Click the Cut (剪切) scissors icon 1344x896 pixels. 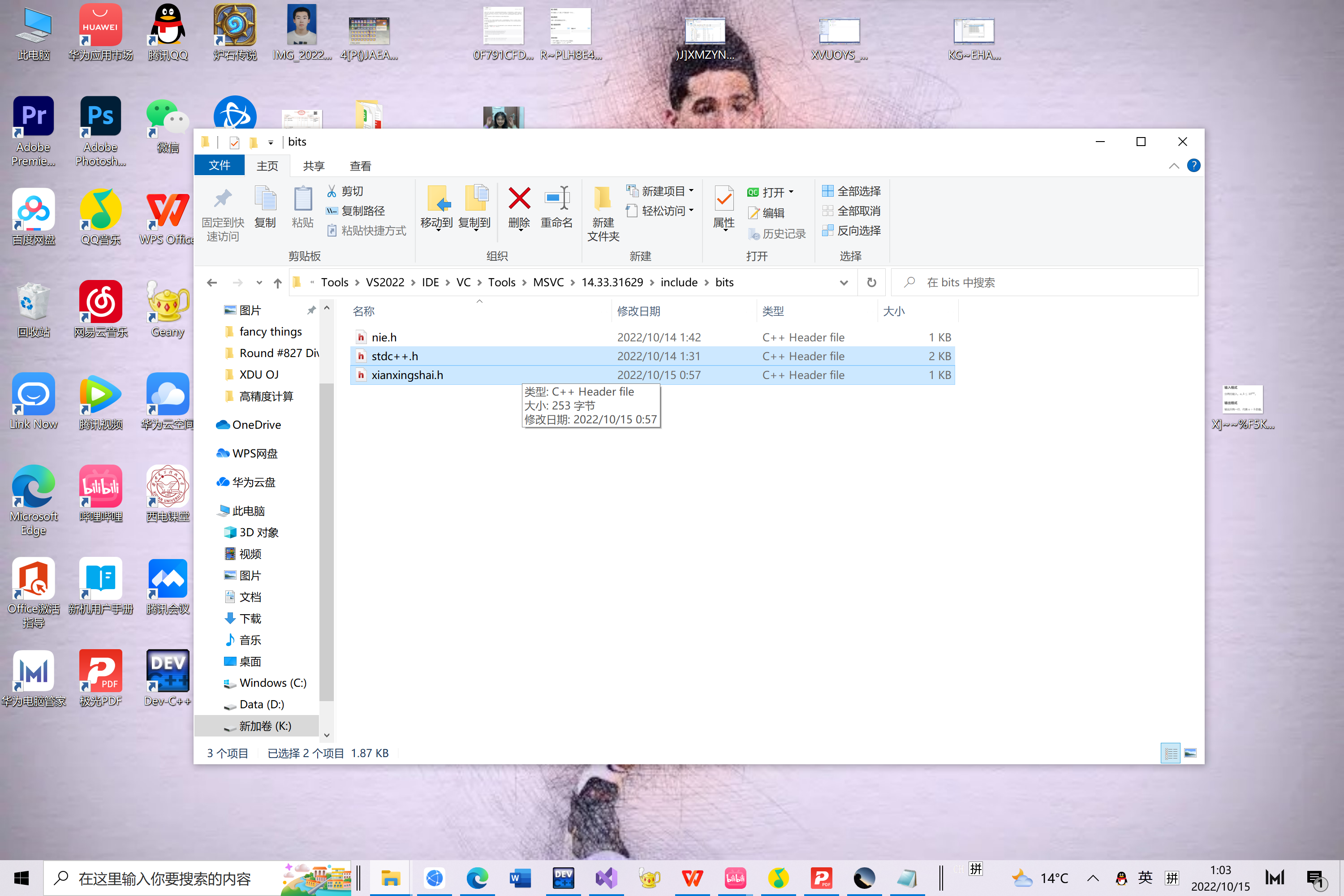pos(332,191)
